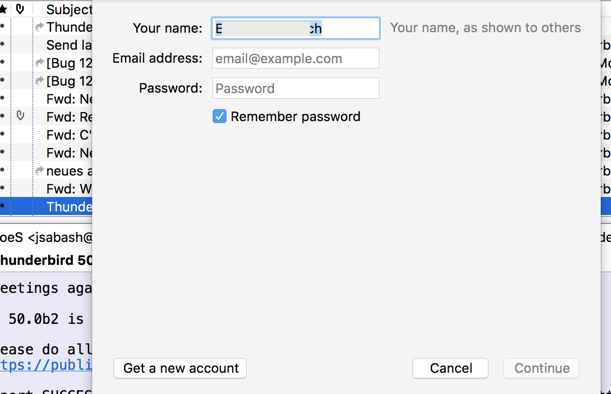The image size is (611, 394).
Task: Click the Your name text field
Action: coord(296,28)
